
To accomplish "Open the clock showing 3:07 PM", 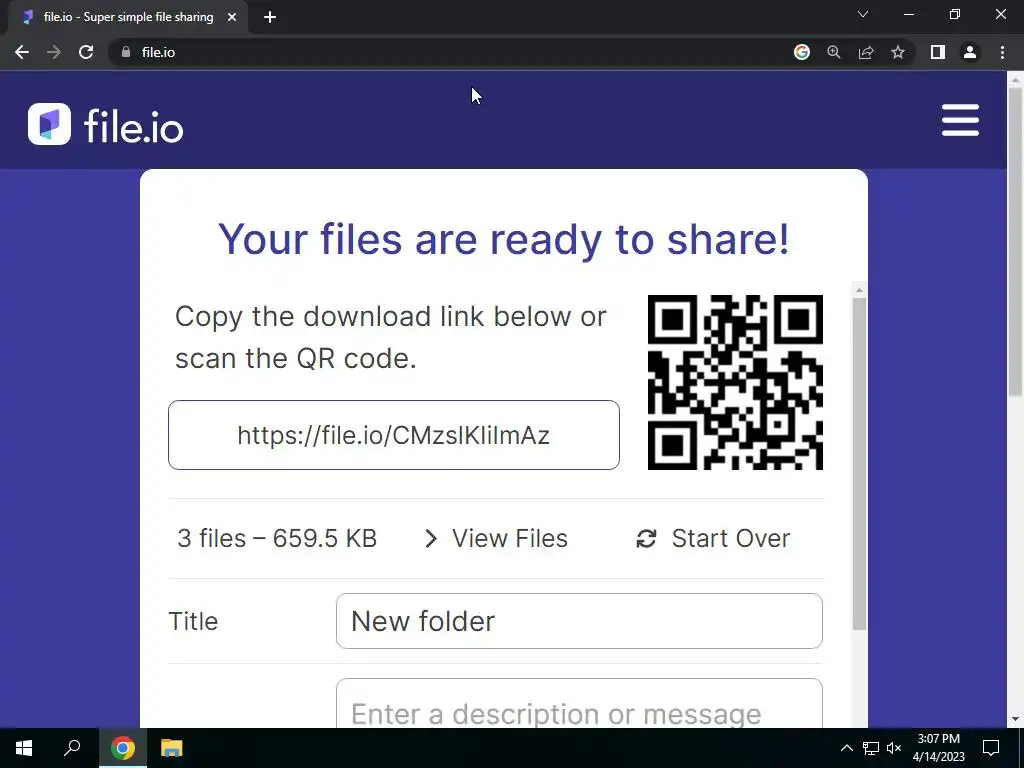I will pyautogui.click(x=938, y=748).
